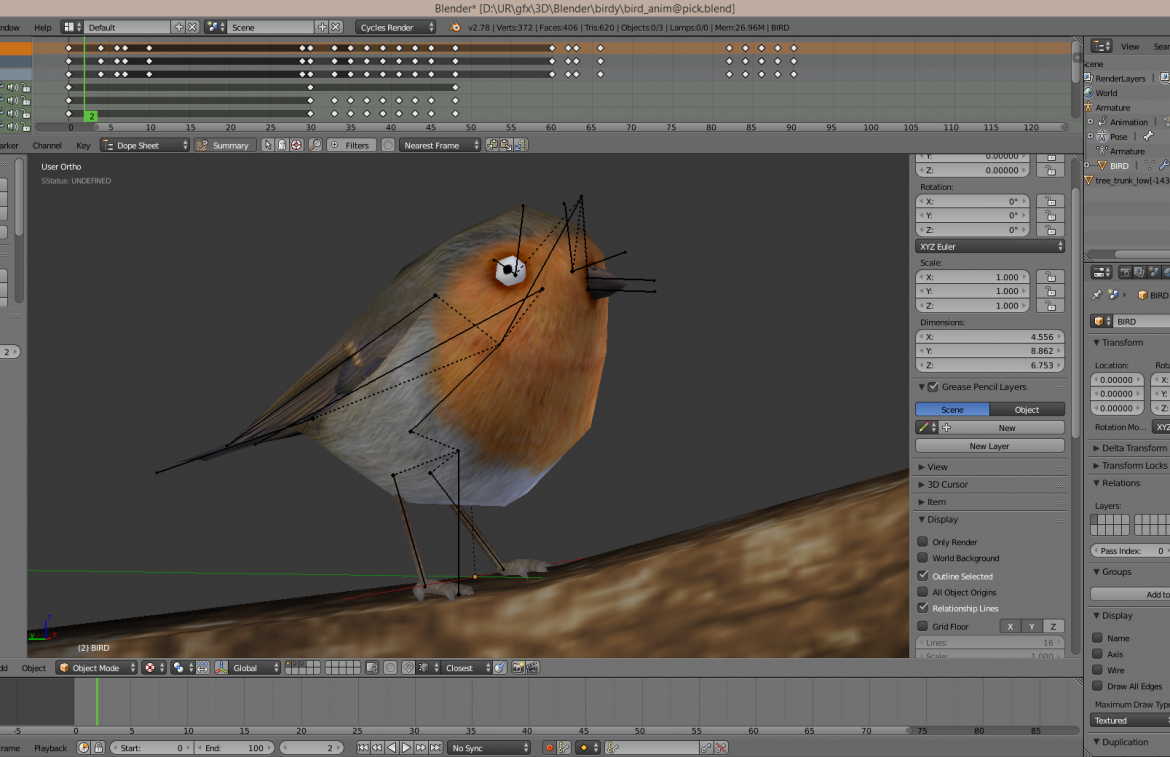
Task: Click the World globe icon in outliner
Action: point(1089,93)
